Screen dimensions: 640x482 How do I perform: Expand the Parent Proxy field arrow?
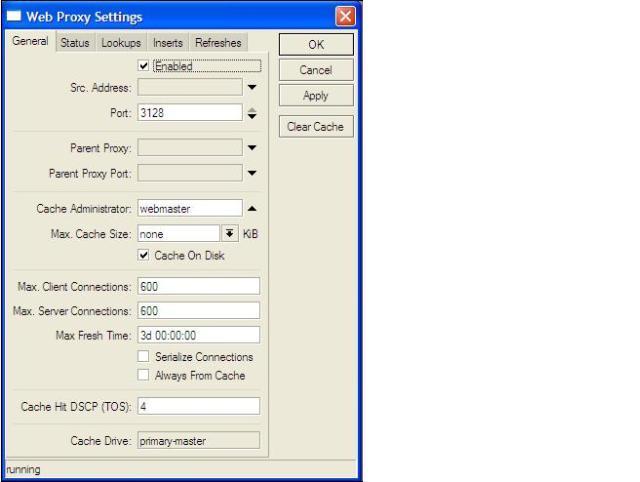pyautogui.click(x=252, y=148)
